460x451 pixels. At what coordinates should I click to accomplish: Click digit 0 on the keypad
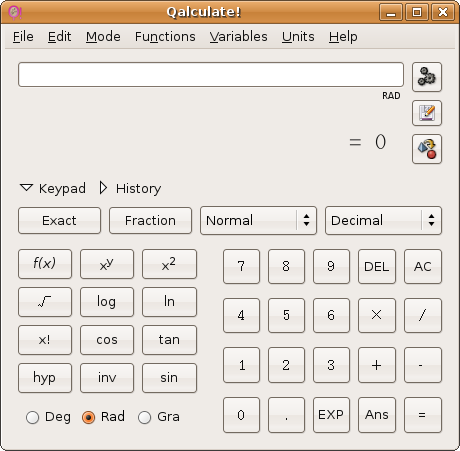(241, 415)
